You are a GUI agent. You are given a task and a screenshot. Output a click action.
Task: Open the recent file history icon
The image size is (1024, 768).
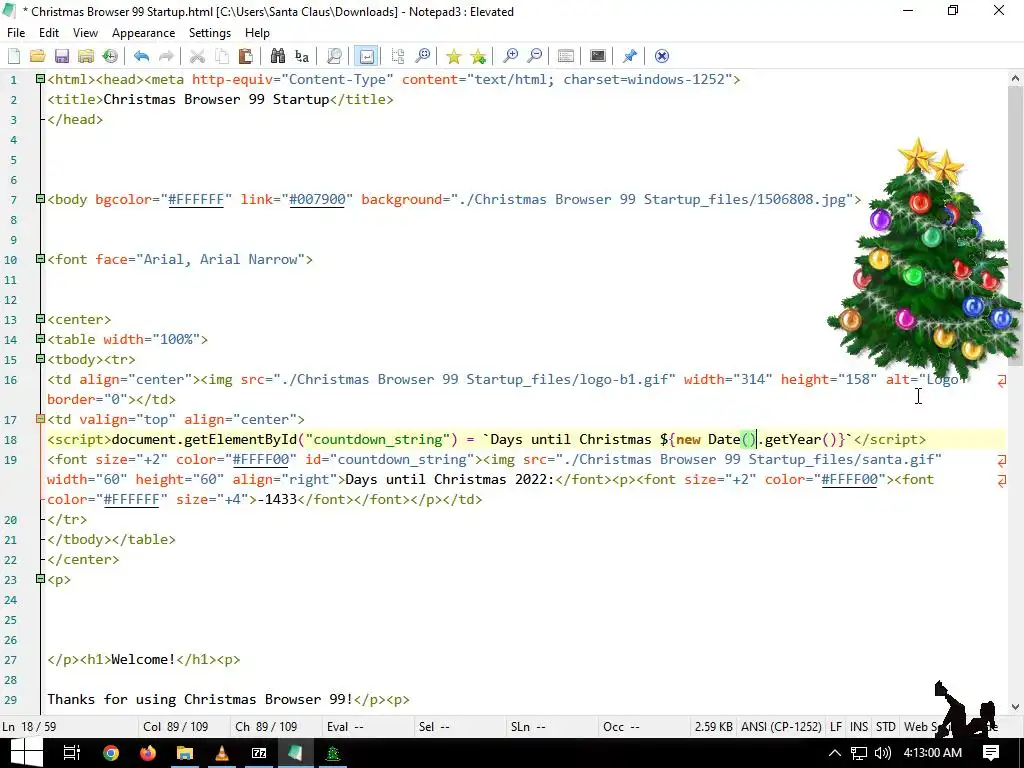point(110,56)
